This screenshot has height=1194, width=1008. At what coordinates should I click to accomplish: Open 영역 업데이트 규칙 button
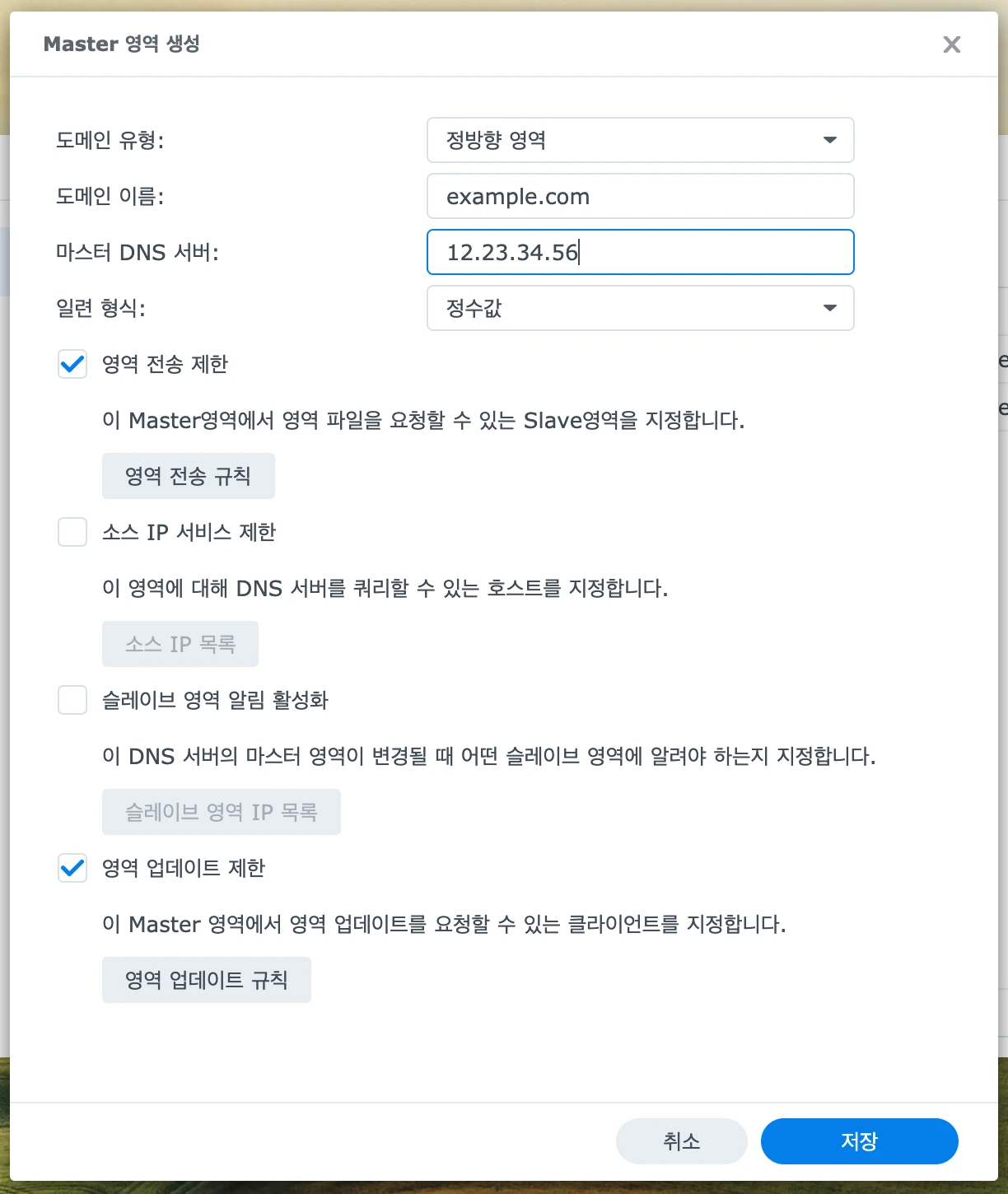tap(207, 980)
